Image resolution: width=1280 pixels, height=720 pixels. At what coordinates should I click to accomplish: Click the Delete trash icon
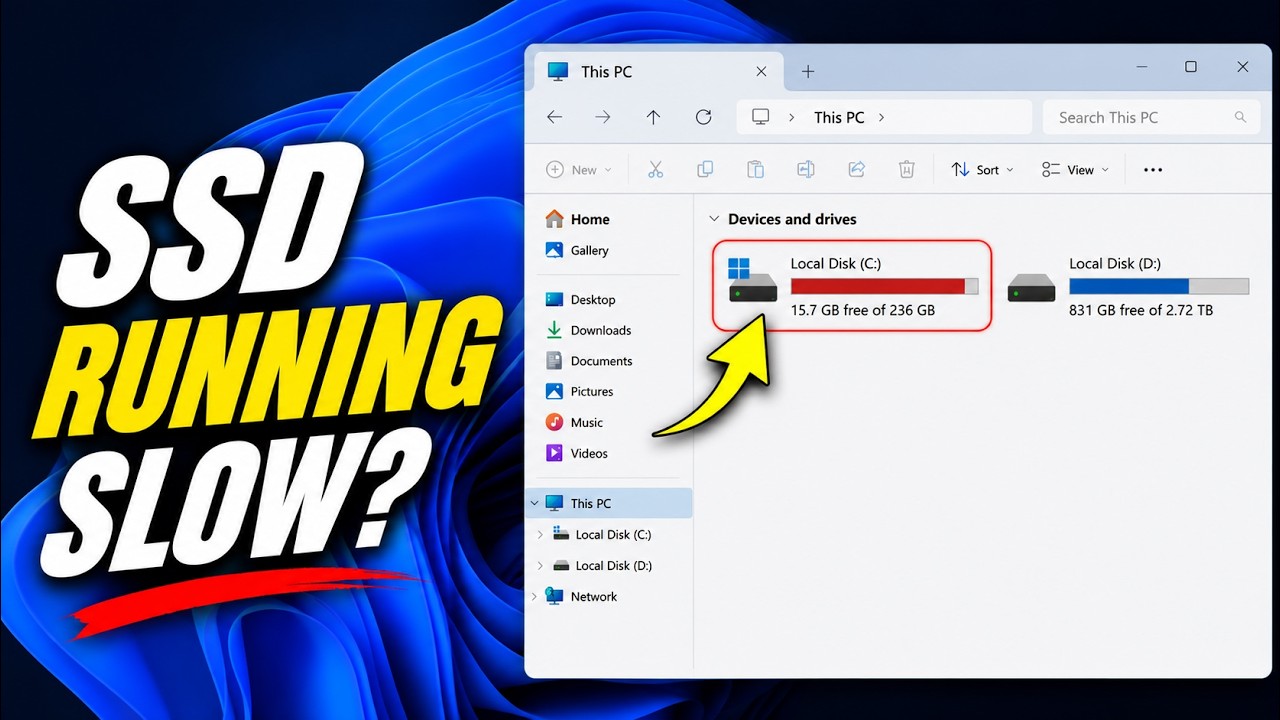click(x=906, y=170)
